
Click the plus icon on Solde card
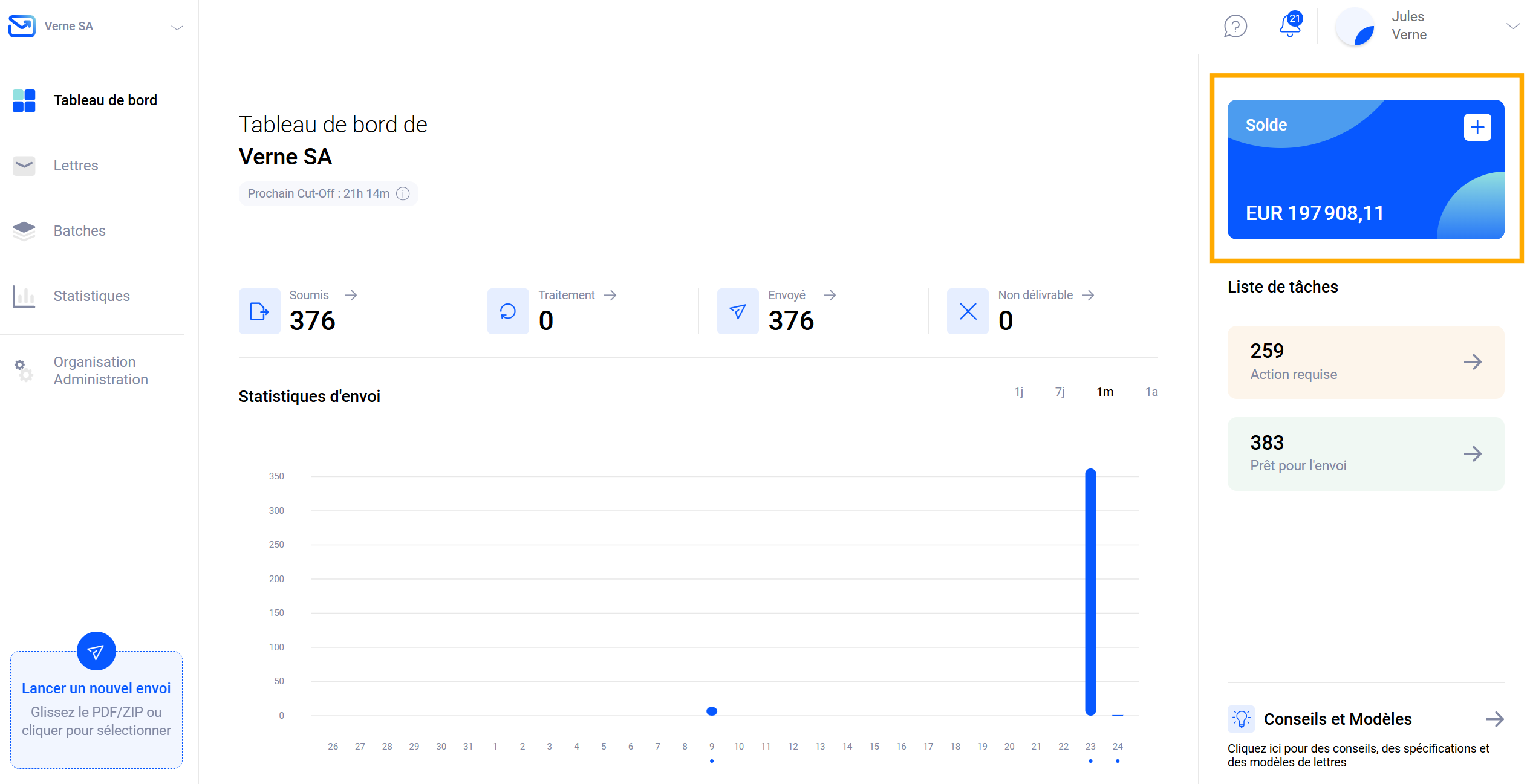pyautogui.click(x=1477, y=127)
